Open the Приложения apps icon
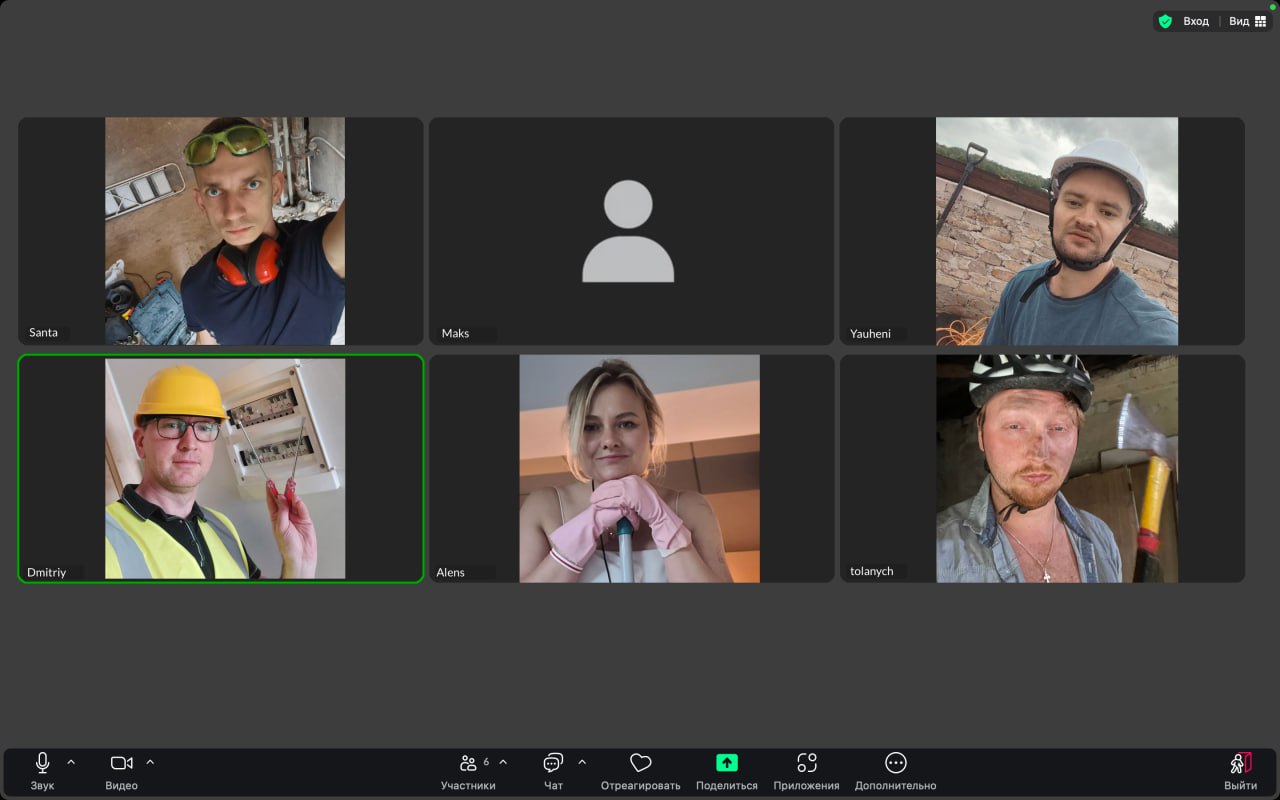 click(807, 763)
